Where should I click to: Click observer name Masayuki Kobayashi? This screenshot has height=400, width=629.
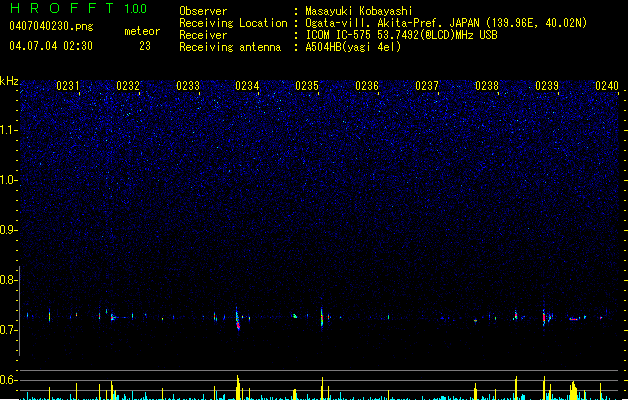[x=359, y=11]
